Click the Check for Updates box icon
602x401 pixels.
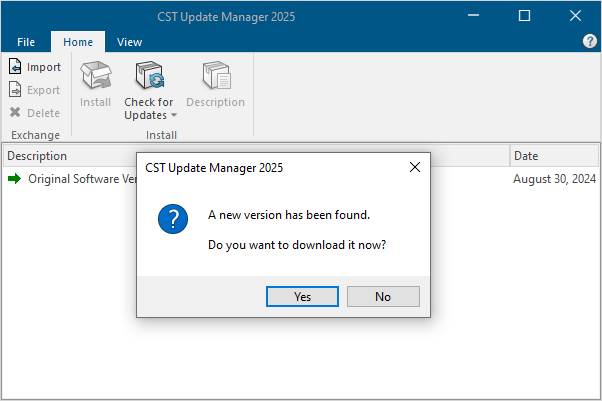click(x=149, y=75)
